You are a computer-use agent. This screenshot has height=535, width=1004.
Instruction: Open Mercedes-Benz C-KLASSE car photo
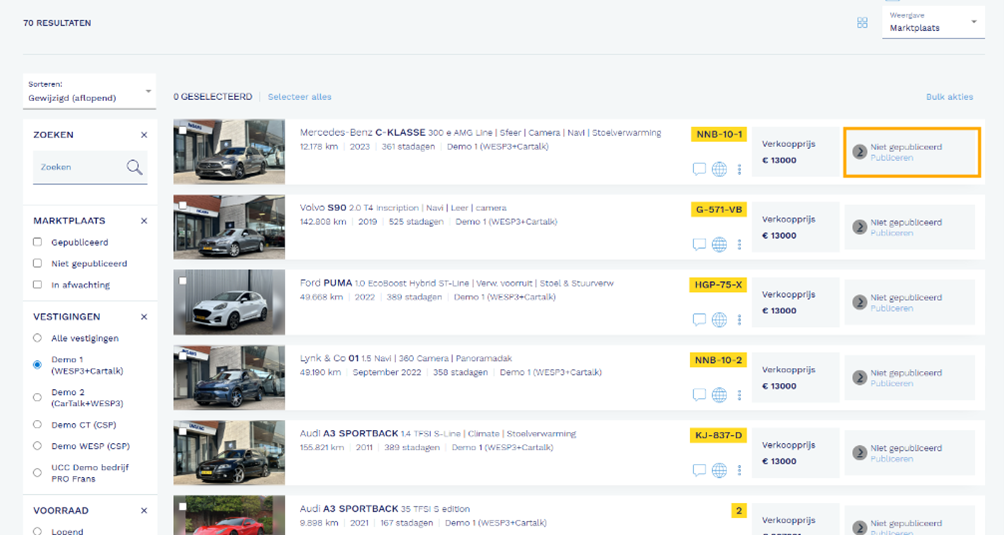pos(229,152)
